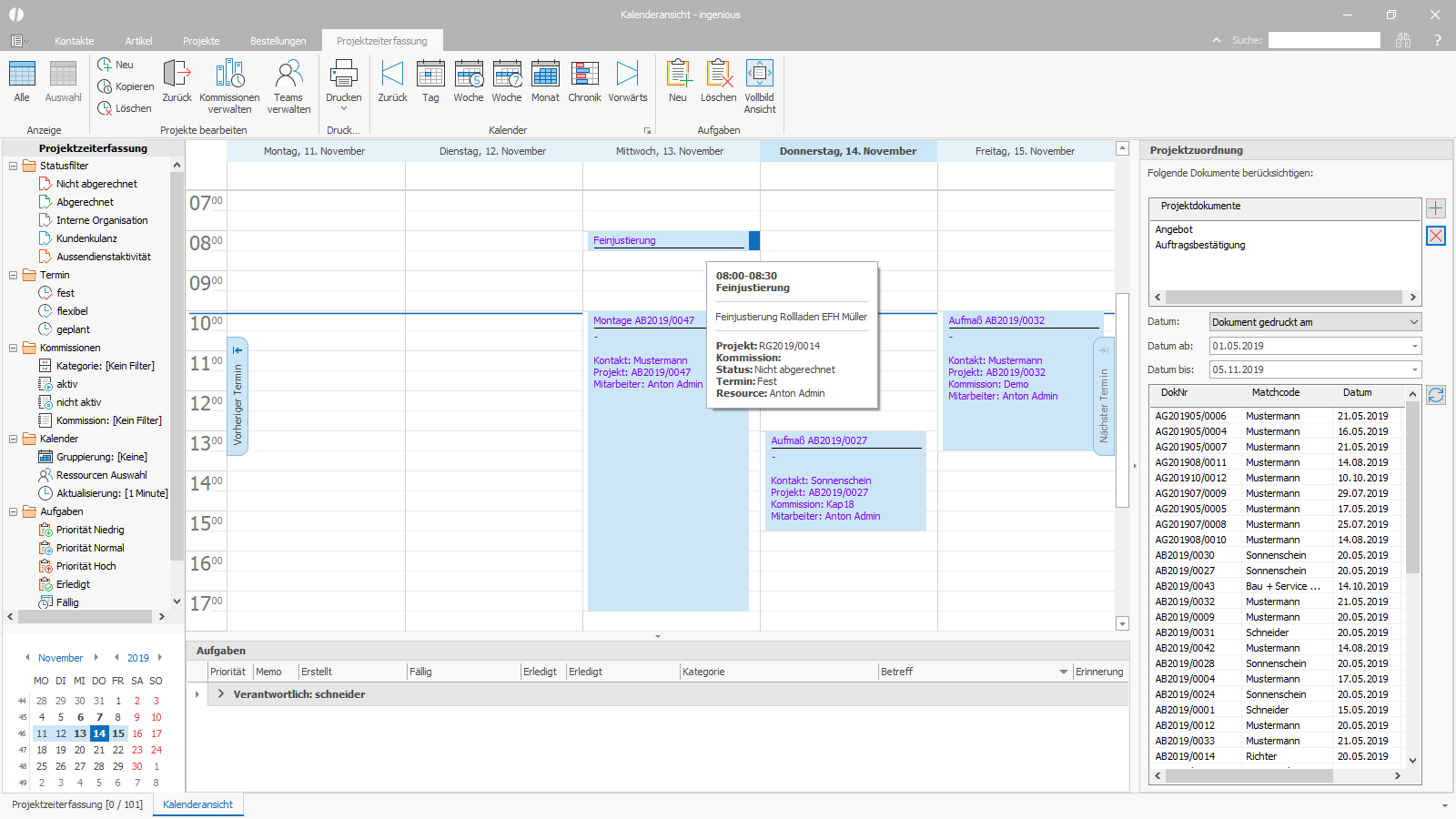Toggle the 'Priorität Hoch' task filter

click(x=86, y=566)
